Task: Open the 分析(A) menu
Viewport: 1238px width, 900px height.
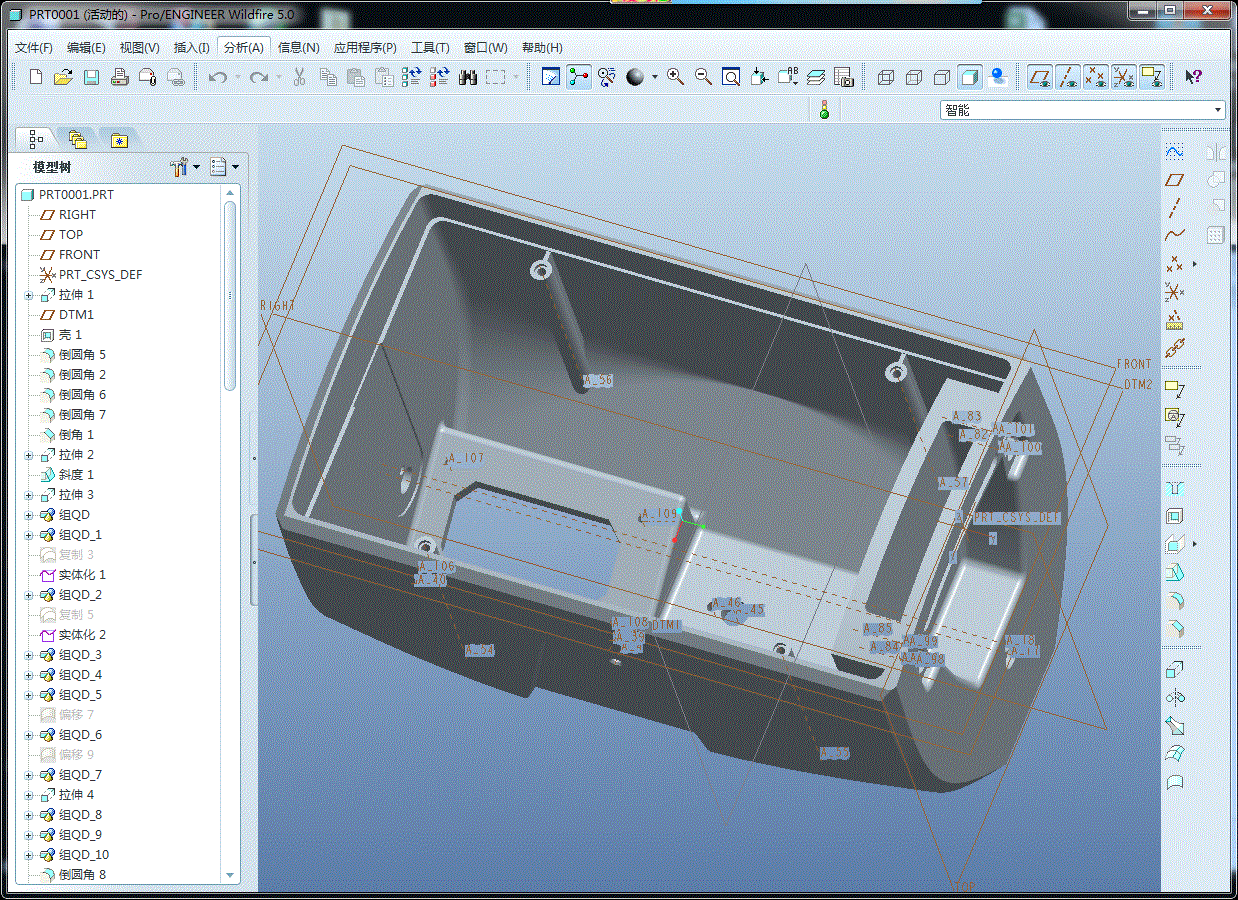Action: click(244, 47)
